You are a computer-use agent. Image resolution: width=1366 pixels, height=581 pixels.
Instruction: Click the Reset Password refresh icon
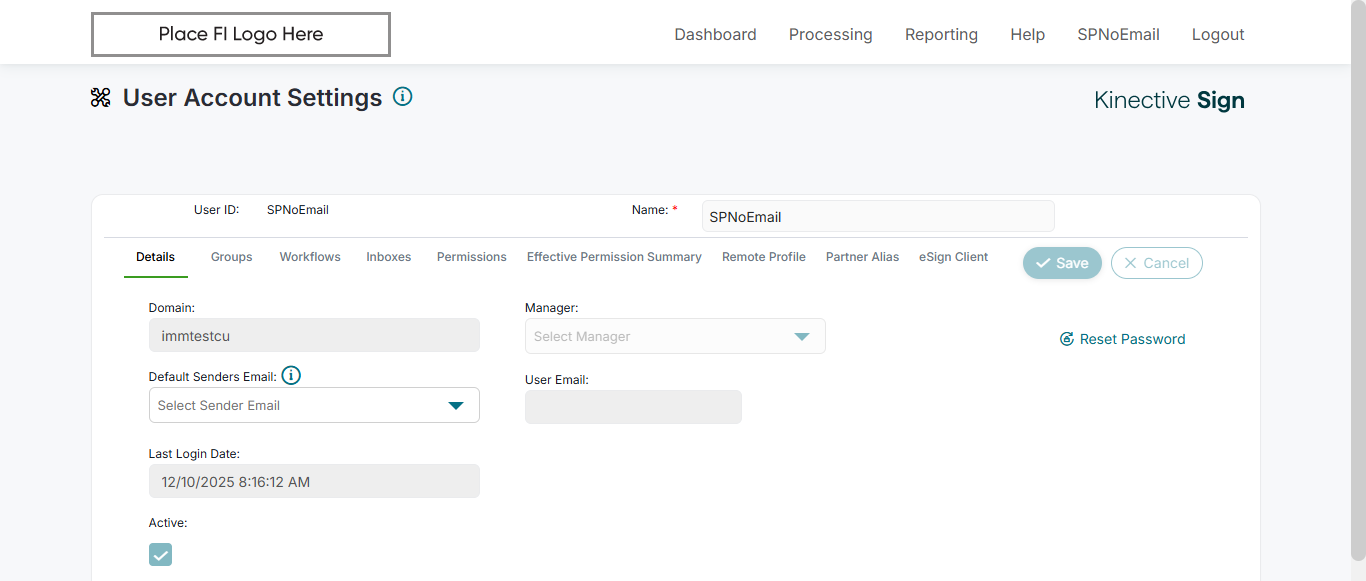[x=1067, y=339]
